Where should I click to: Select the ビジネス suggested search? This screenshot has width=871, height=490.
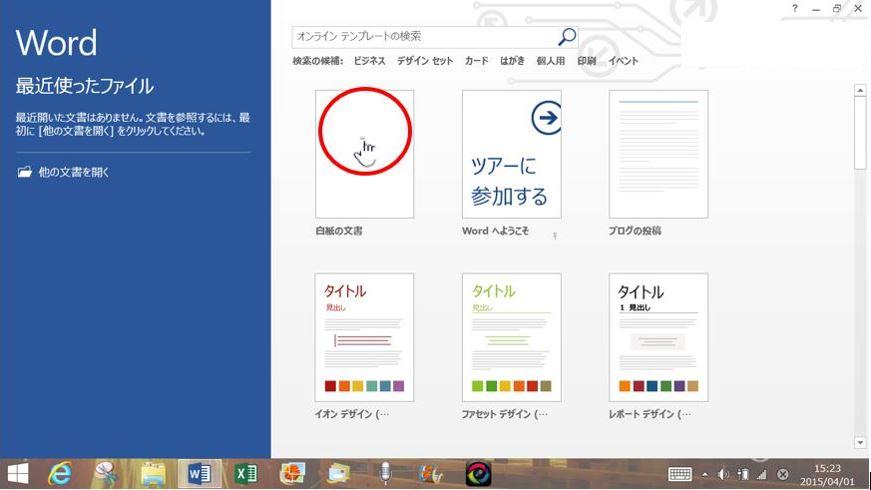tap(369, 61)
